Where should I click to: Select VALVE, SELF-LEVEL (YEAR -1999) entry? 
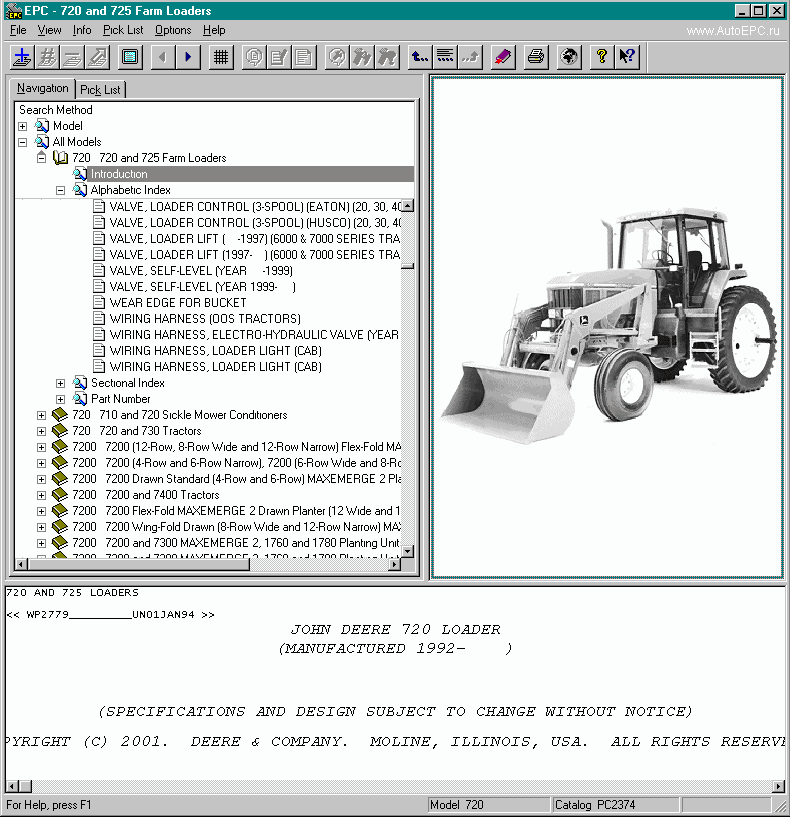click(x=201, y=270)
